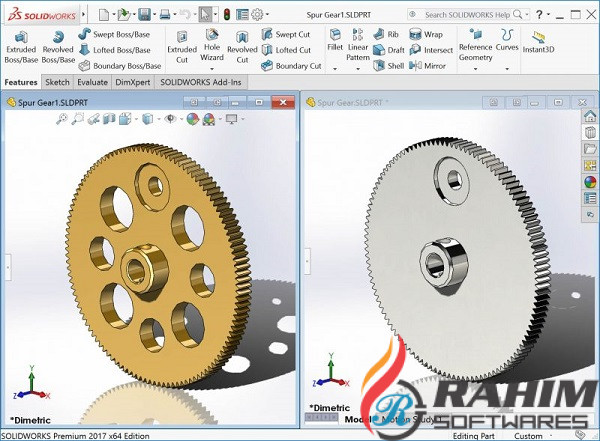
Task: Use the Shell feature
Action: [x=388, y=66]
